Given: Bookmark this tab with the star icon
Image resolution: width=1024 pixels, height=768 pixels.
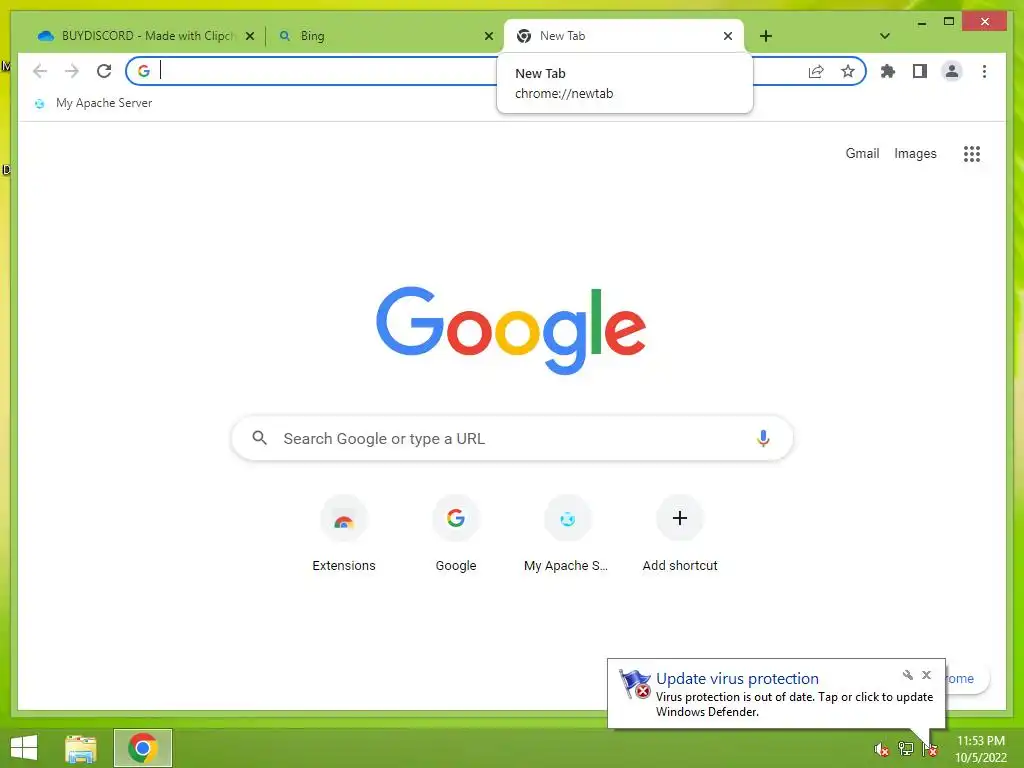Looking at the screenshot, I should pyautogui.click(x=848, y=71).
